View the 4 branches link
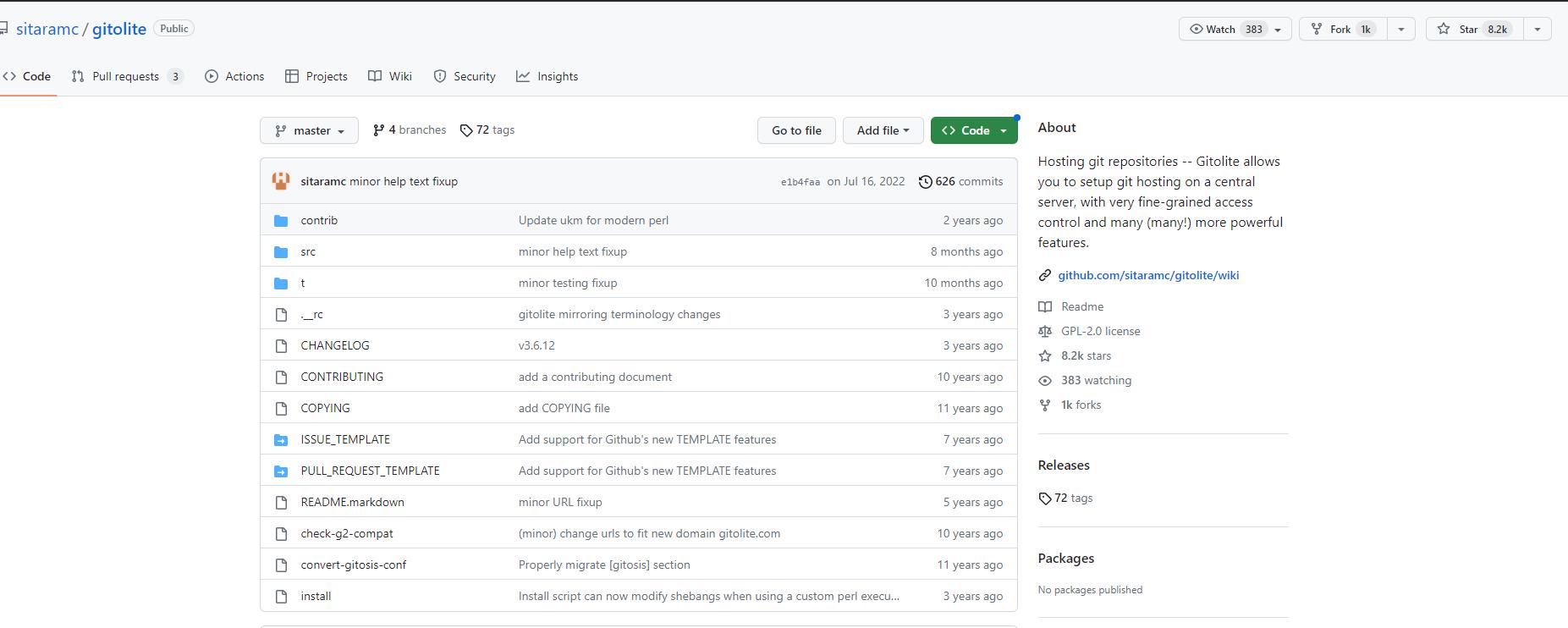This screenshot has height=628, width=1568. tap(410, 130)
